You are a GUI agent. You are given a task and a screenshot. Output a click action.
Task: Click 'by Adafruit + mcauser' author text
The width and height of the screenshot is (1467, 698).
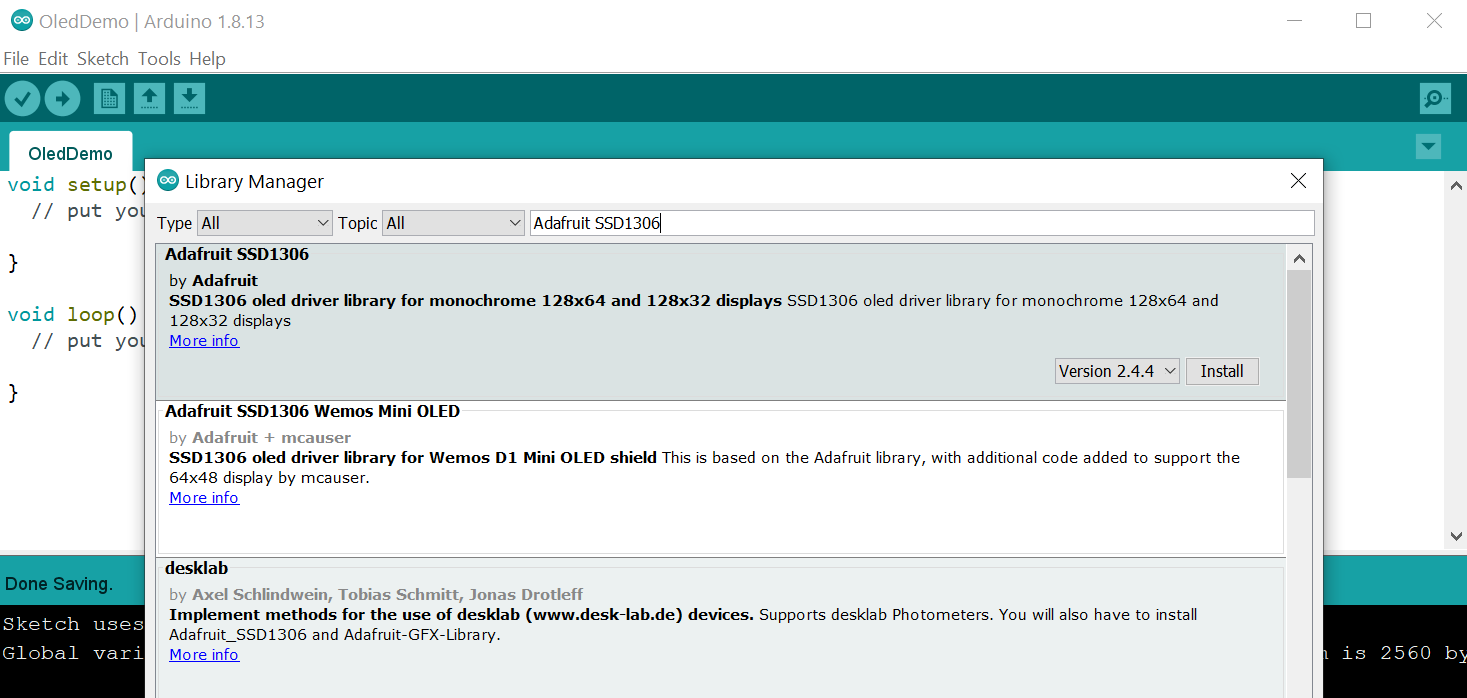tap(260, 438)
